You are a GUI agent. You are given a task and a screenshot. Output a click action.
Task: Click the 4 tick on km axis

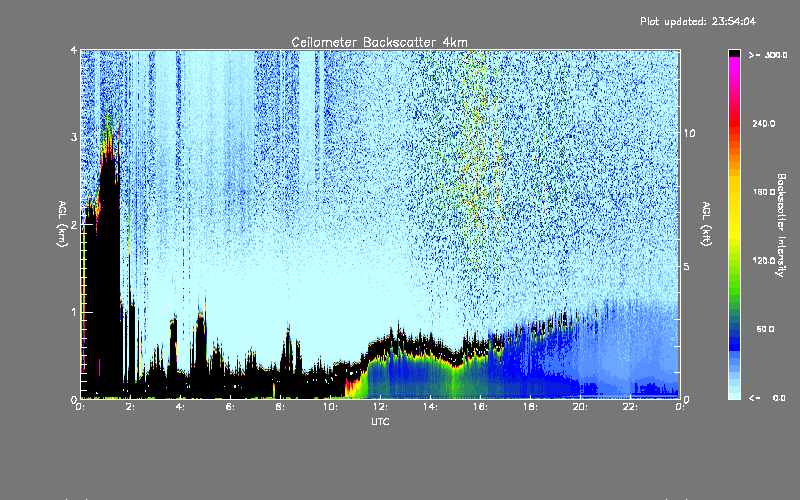coord(74,50)
